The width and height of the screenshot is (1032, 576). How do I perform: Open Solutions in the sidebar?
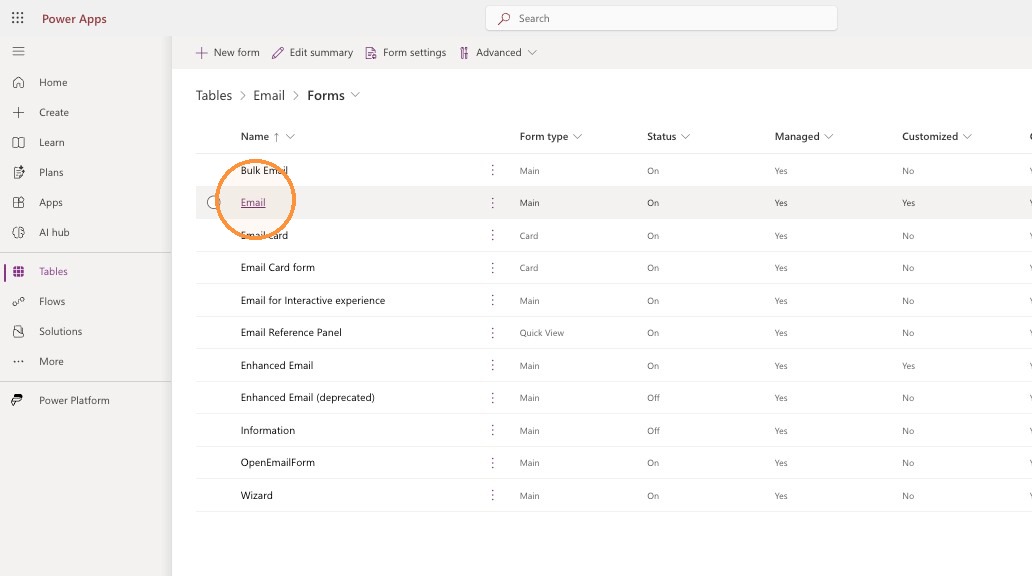(x=61, y=331)
